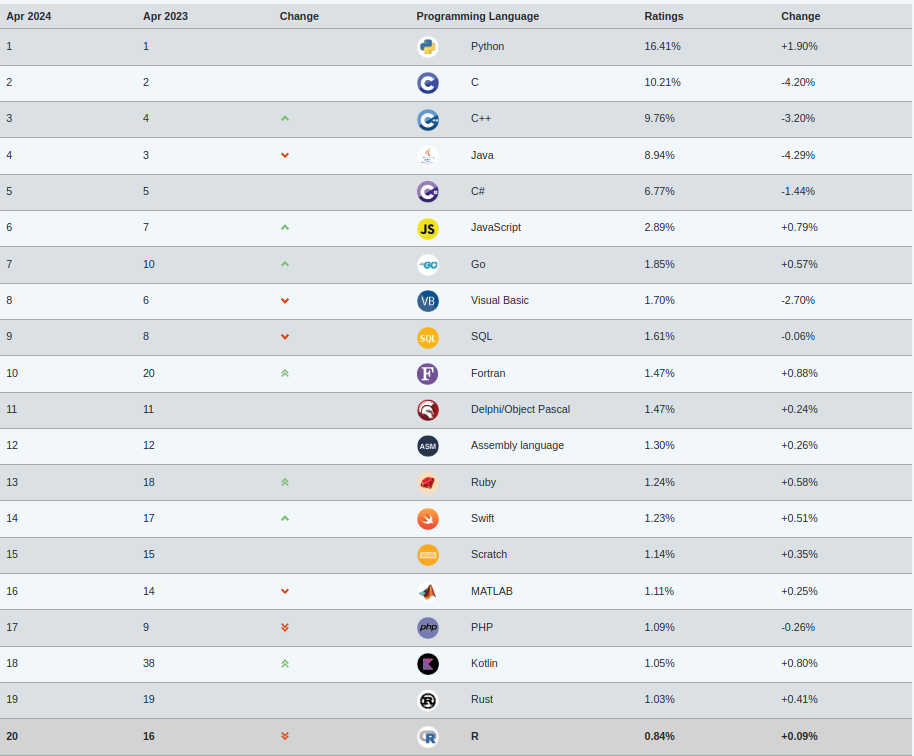Screen dimensions: 914x756
Task: Select the highlighted R language row
Action: (x=457, y=737)
